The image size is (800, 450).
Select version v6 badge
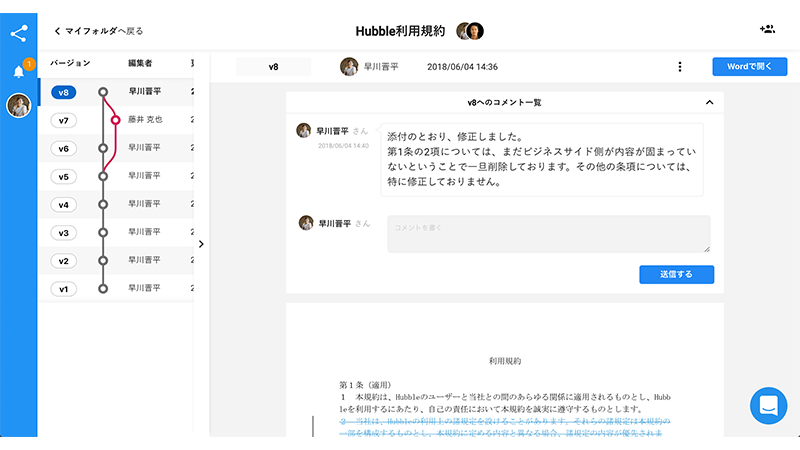coord(64,148)
